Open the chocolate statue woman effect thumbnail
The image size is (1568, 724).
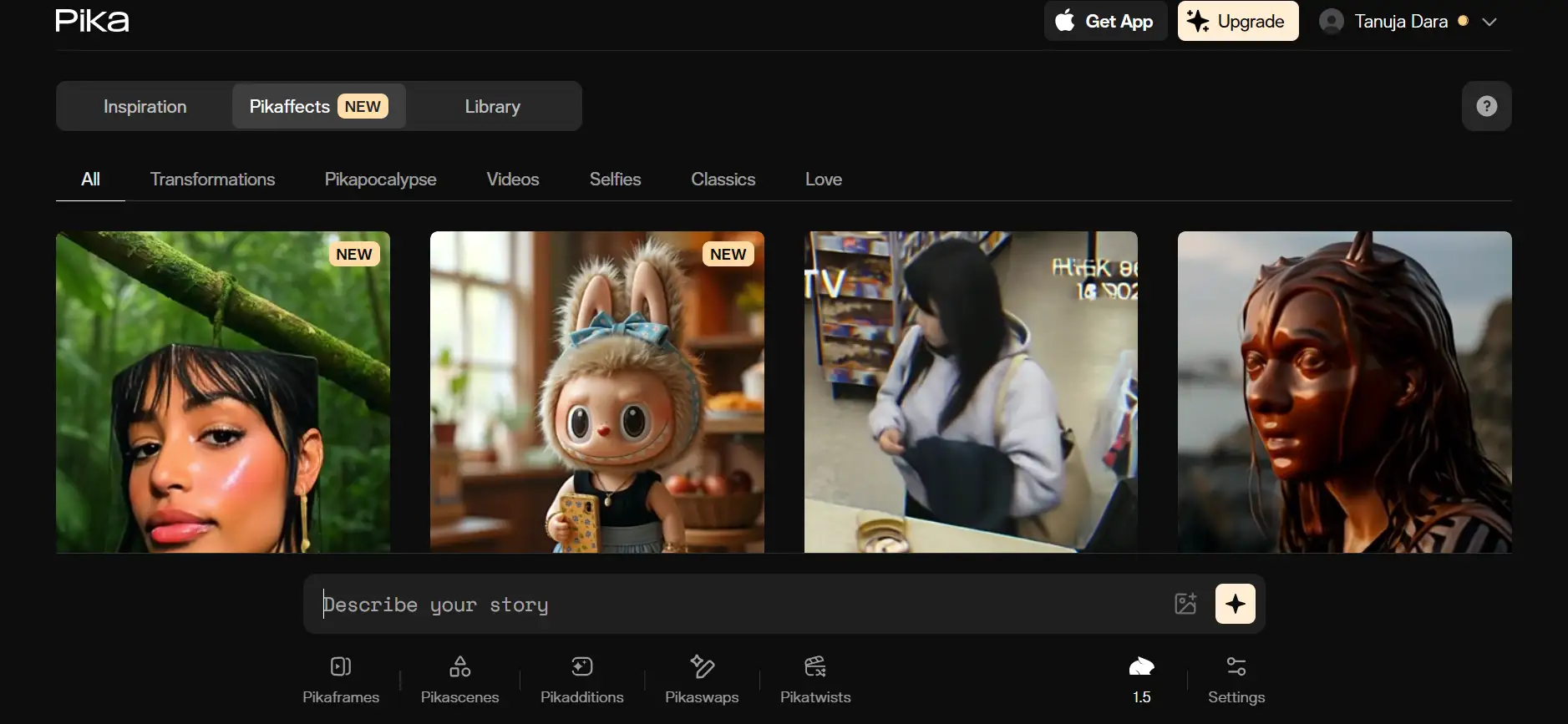coord(1344,392)
